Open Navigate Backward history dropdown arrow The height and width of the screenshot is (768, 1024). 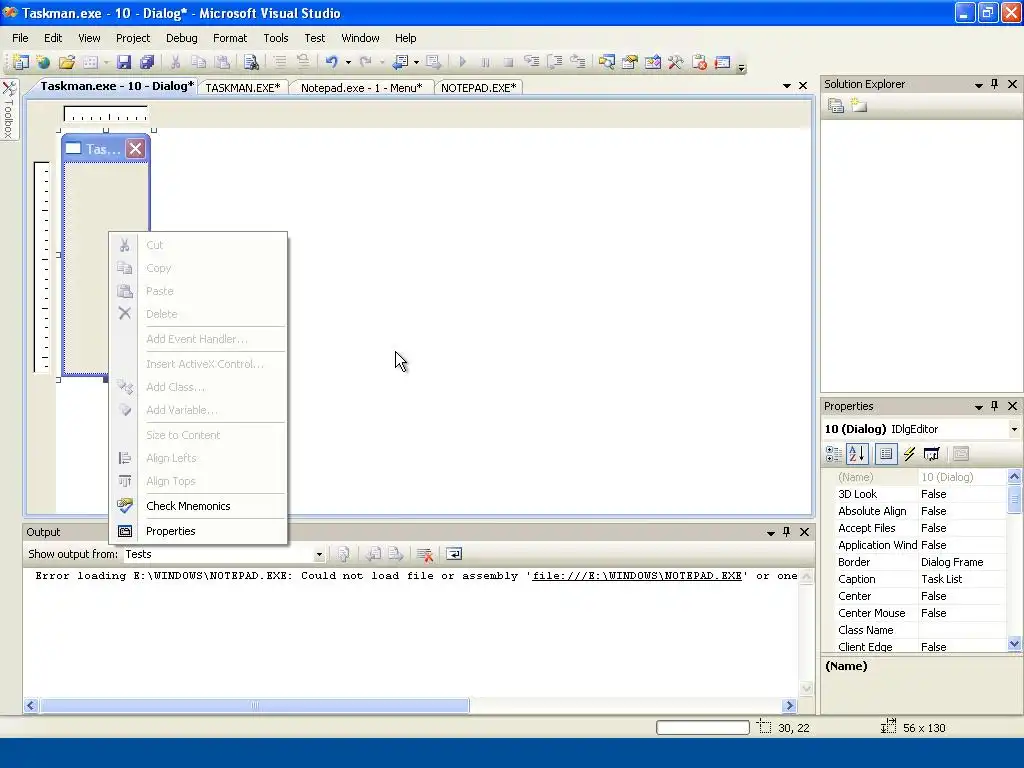[416, 62]
